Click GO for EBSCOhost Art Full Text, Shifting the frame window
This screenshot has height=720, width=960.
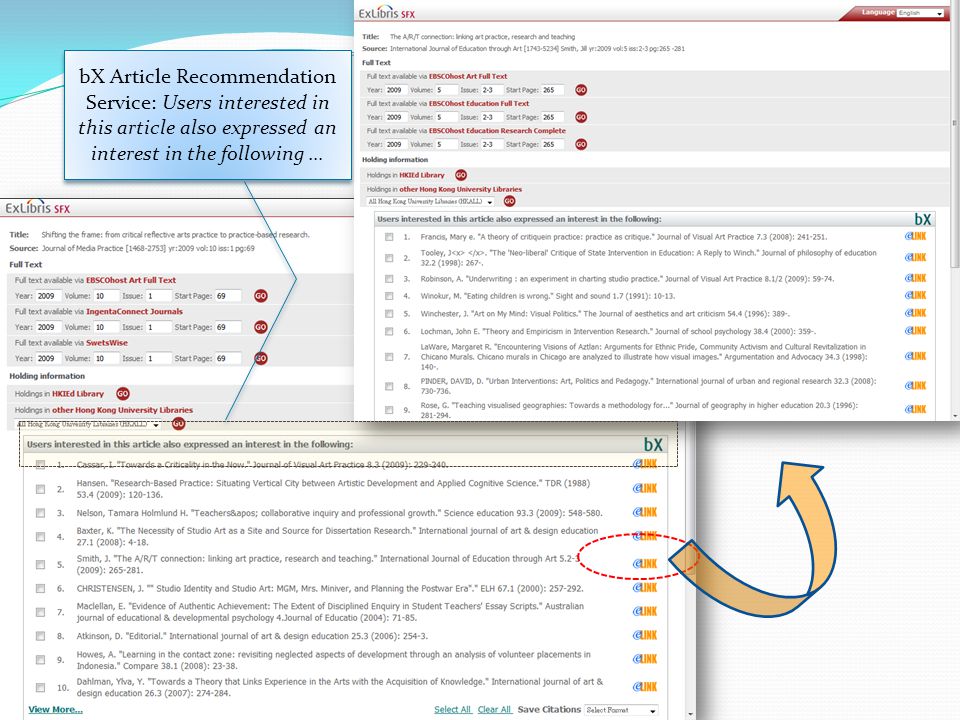261,296
